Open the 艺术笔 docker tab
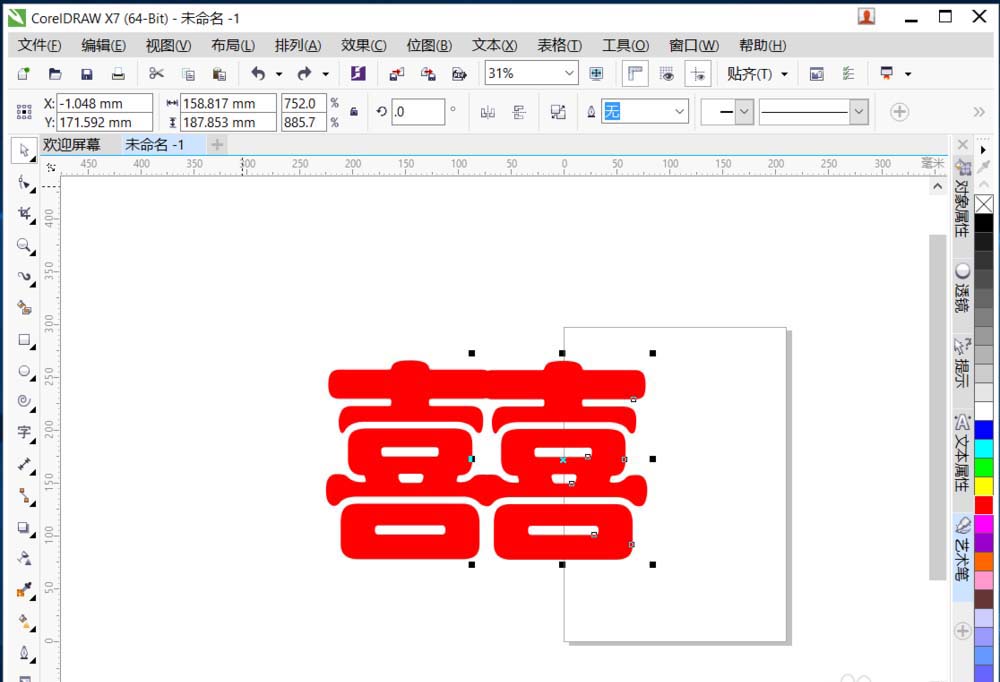 coord(962,549)
